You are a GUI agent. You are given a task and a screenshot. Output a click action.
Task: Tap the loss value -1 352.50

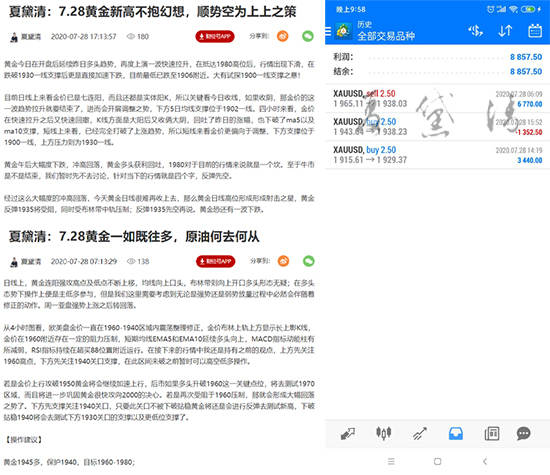click(x=529, y=132)
